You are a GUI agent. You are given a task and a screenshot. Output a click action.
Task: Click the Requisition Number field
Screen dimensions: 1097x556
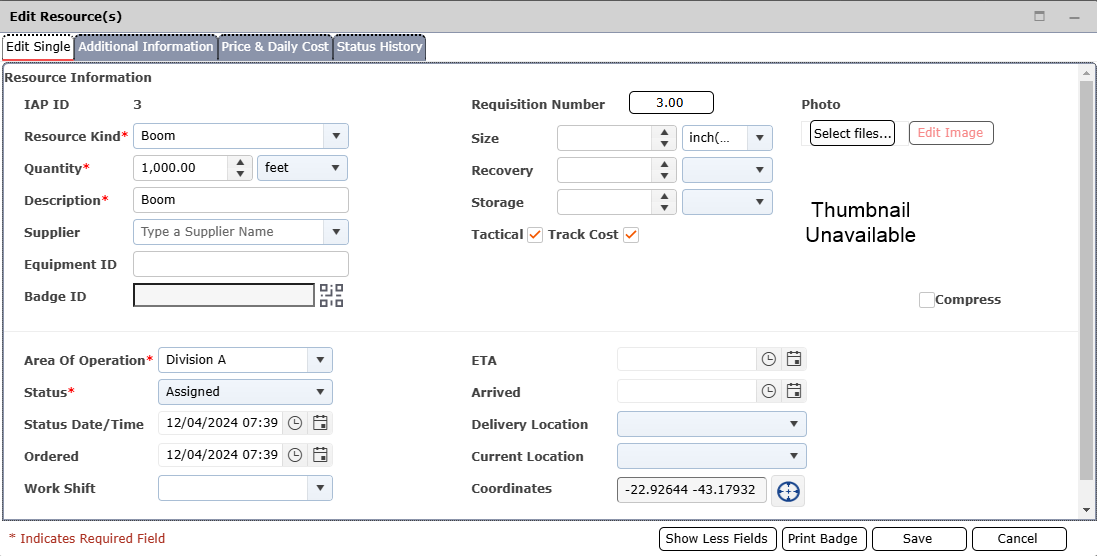pyautogui.click(x=671, y=103)
